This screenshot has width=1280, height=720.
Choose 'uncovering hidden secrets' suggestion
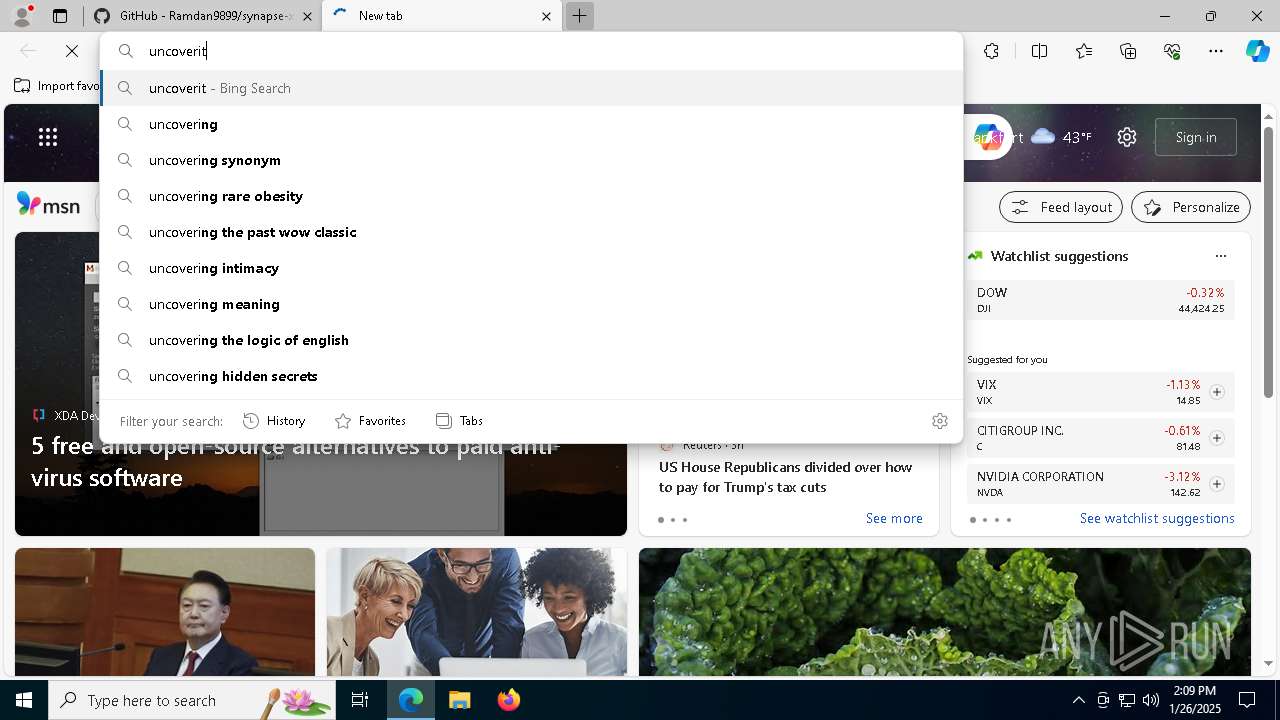click(532, 376)
